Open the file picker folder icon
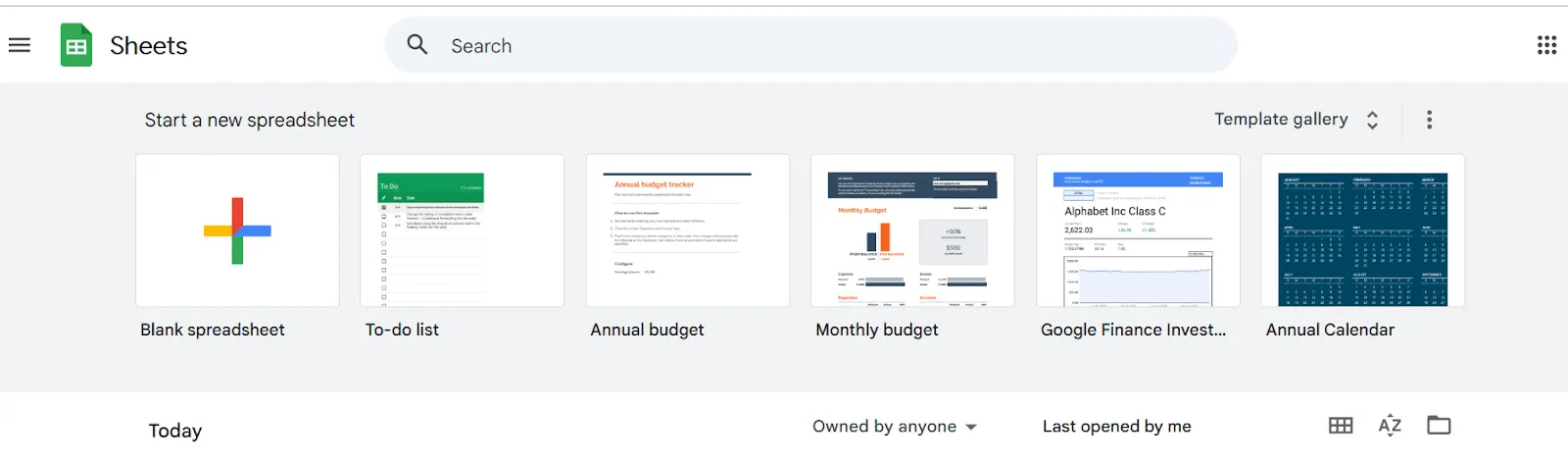 click(1439, 426)
